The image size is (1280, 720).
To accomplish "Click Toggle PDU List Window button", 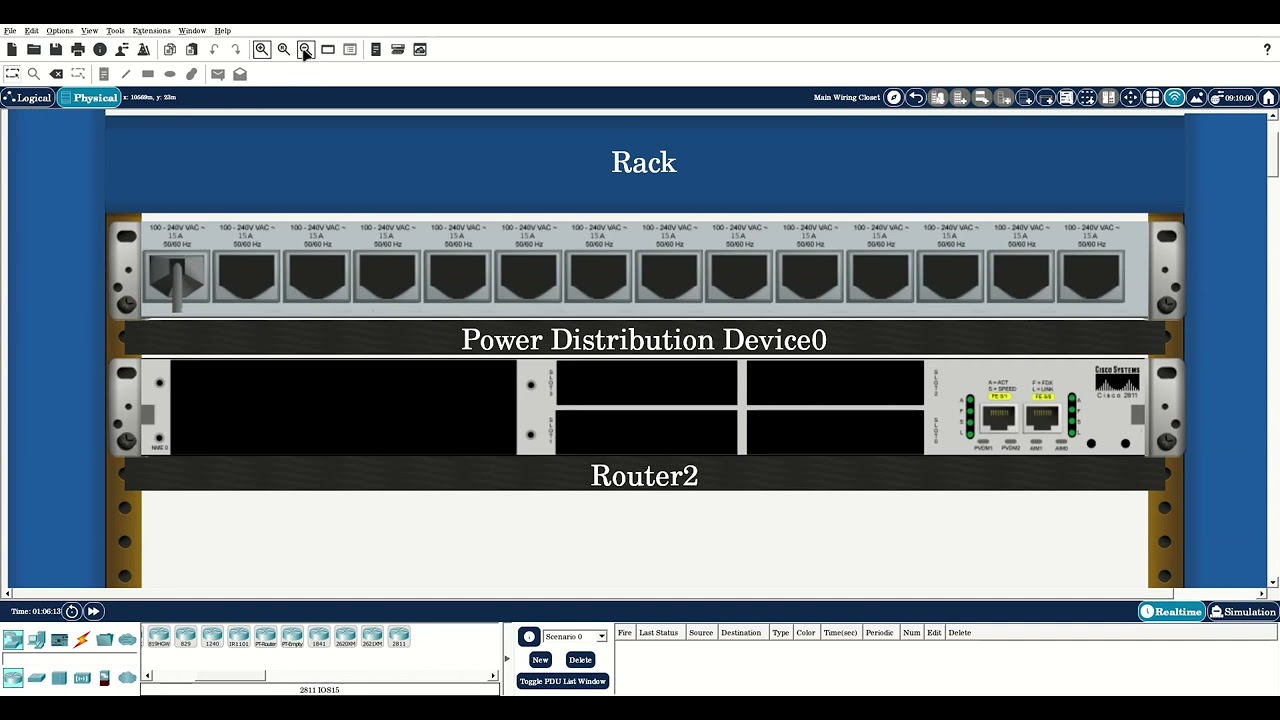I will pos(562,681).
